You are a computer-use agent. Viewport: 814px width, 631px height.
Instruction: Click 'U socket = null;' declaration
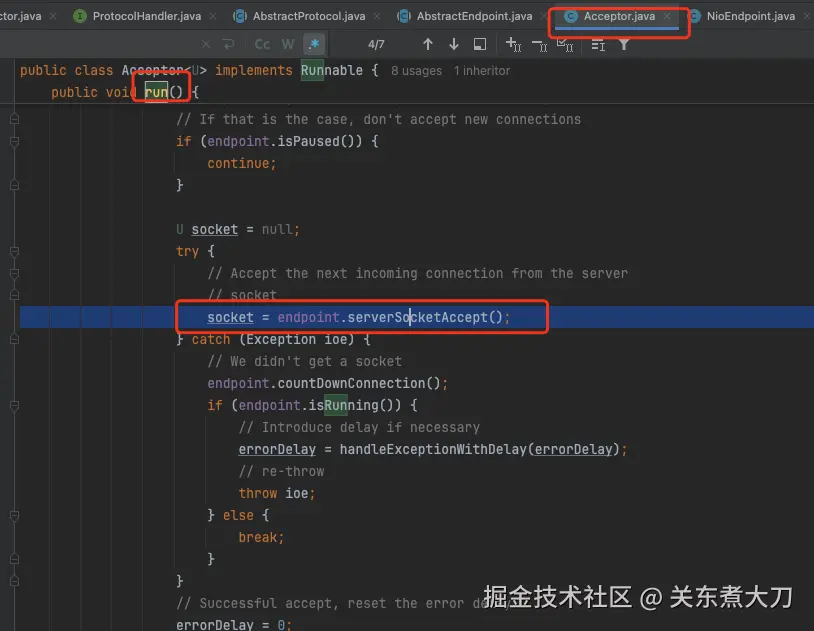tap(238, 230)
